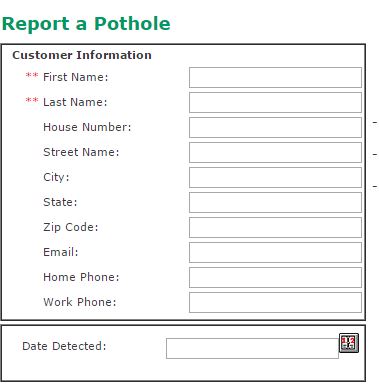The width and height of the screenshot is (379, 389).
Task: Focus the Email text box
Action: click(x=275, y=252)
